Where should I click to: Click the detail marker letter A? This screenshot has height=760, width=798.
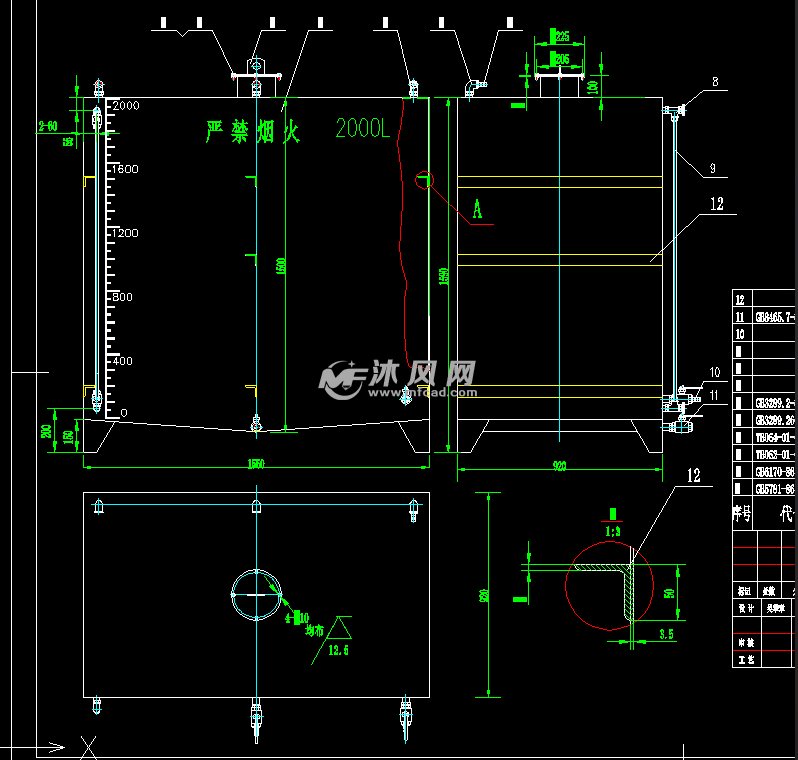[477, 209]
